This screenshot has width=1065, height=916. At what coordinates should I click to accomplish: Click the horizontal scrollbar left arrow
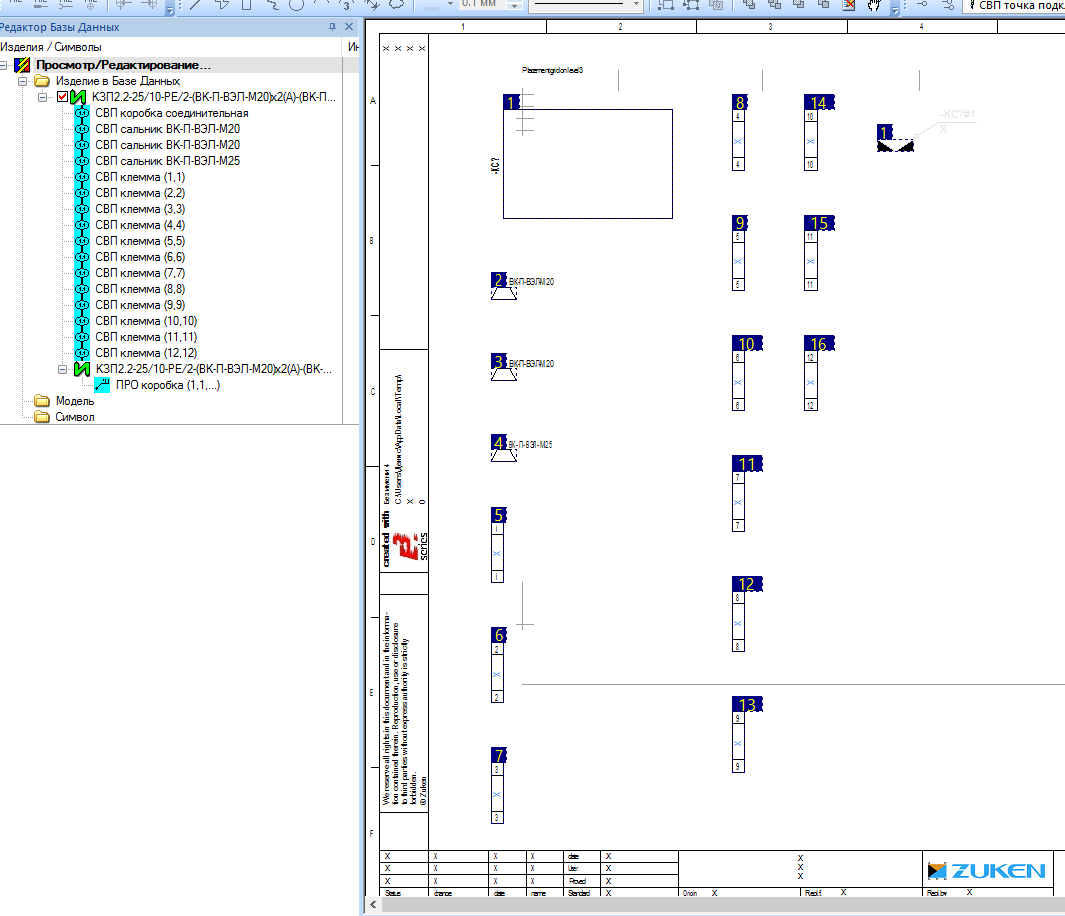pyautogui.click(x=374, y=905)
